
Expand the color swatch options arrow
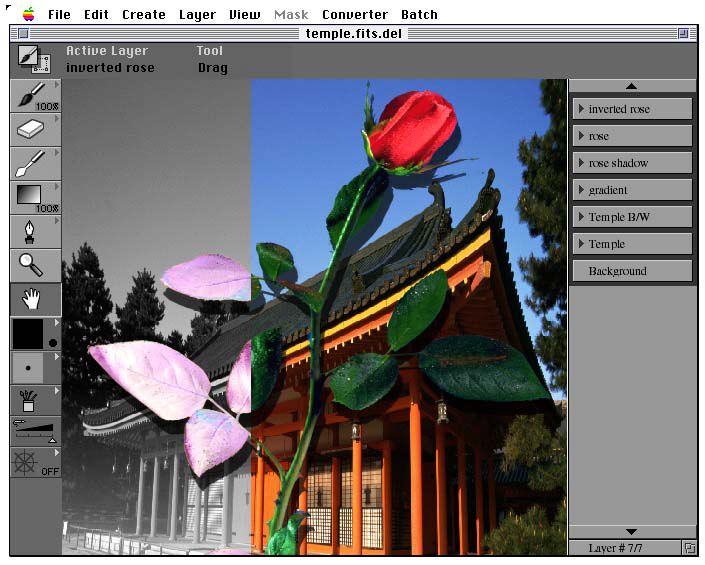click(x=57, y=323)
